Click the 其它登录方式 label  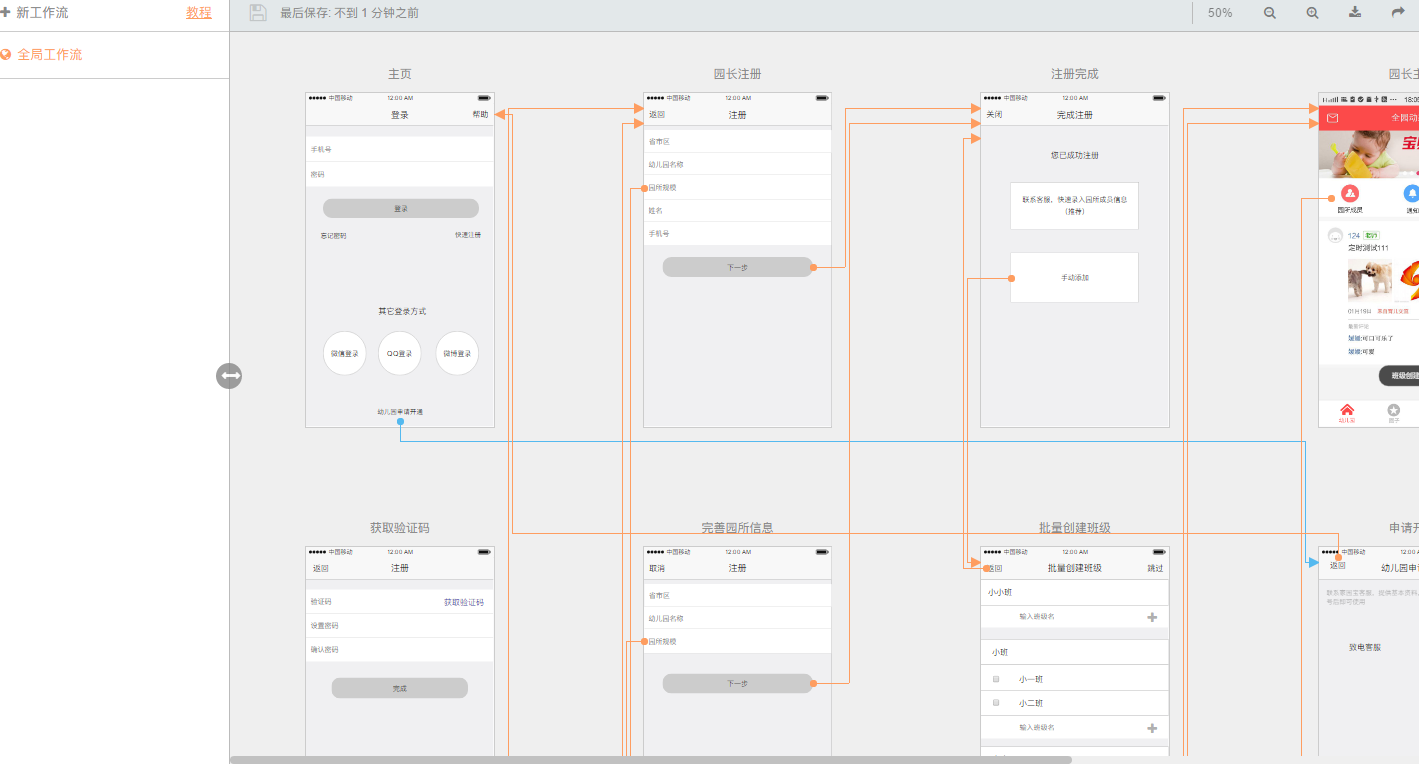click(x=401, y=311)
